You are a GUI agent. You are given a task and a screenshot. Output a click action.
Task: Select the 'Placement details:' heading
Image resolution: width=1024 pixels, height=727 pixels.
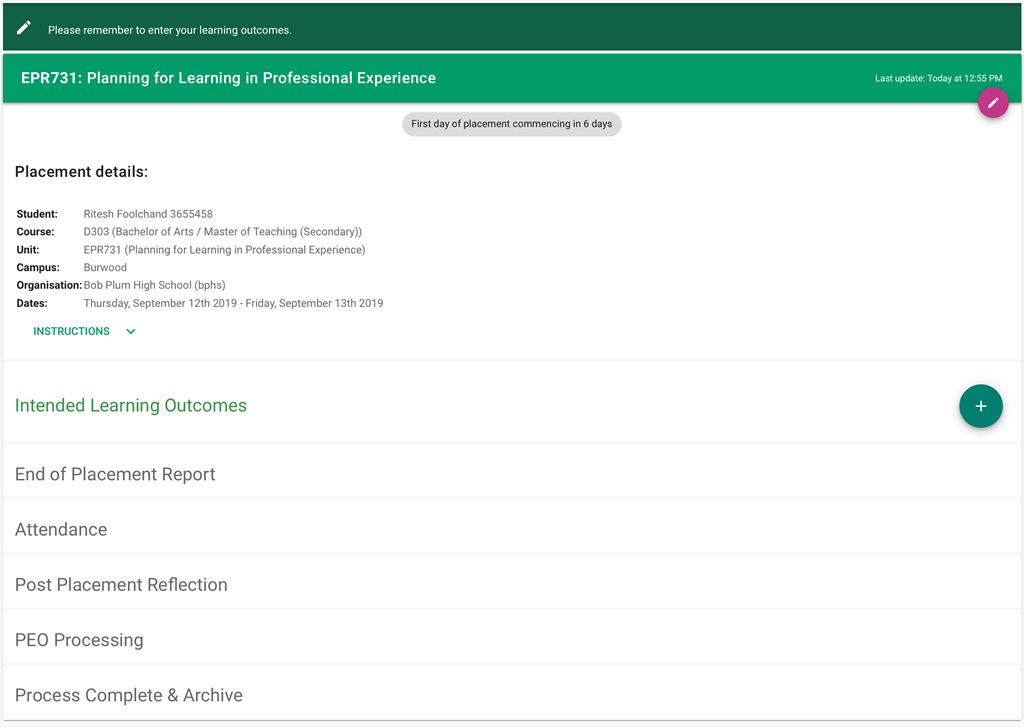coord(82,171)
